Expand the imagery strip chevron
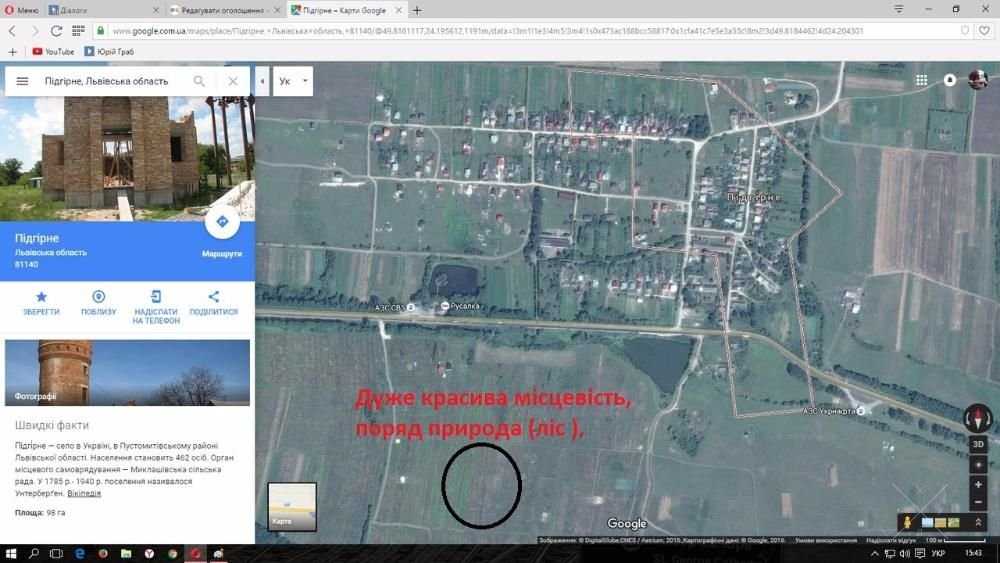This screenshot has width=1000, height=563. click(978, 522)
